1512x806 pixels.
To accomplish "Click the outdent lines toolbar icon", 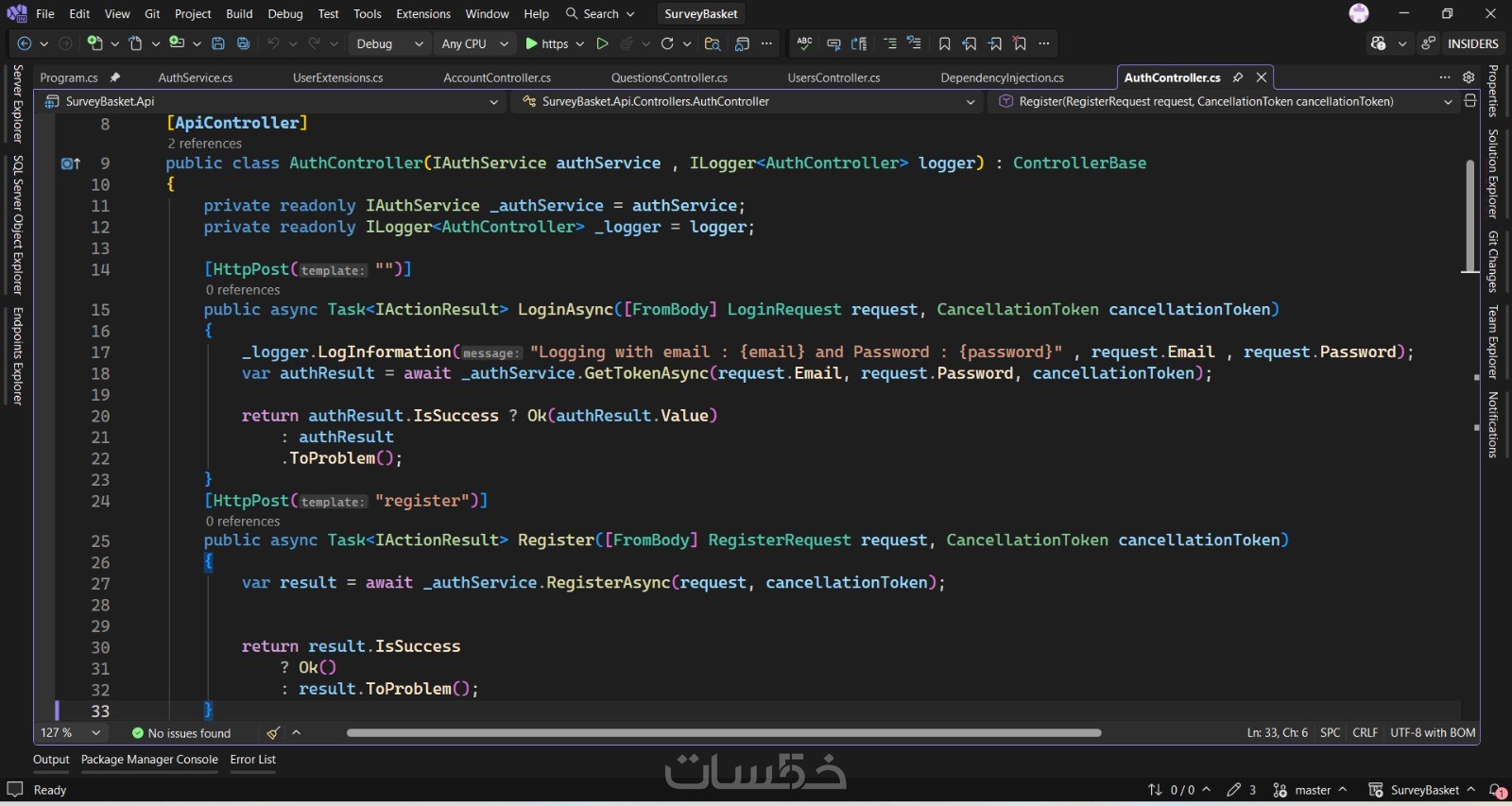I will click(889, 43).
